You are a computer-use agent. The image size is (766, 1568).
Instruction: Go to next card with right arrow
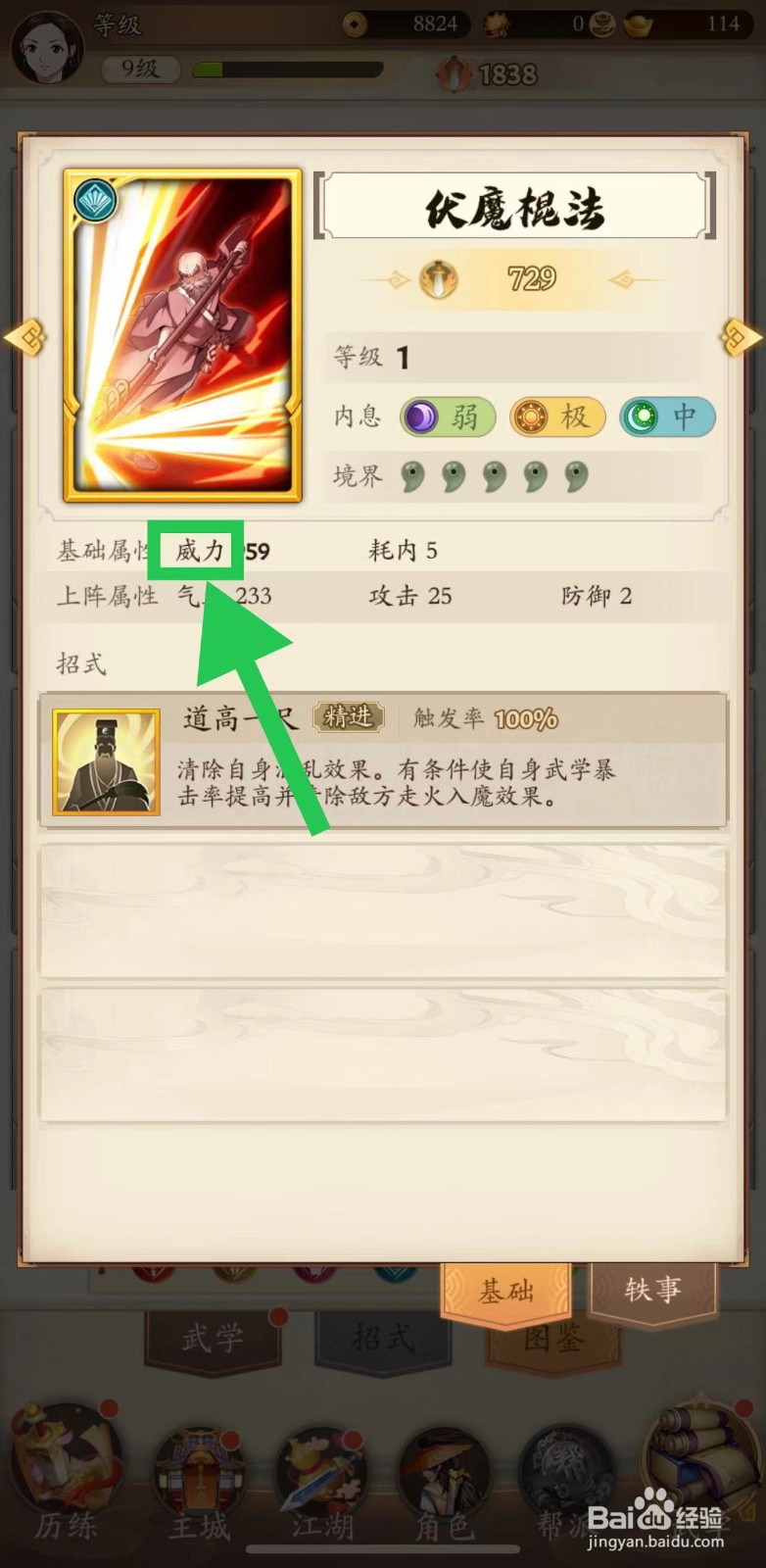tap(742, 337)
